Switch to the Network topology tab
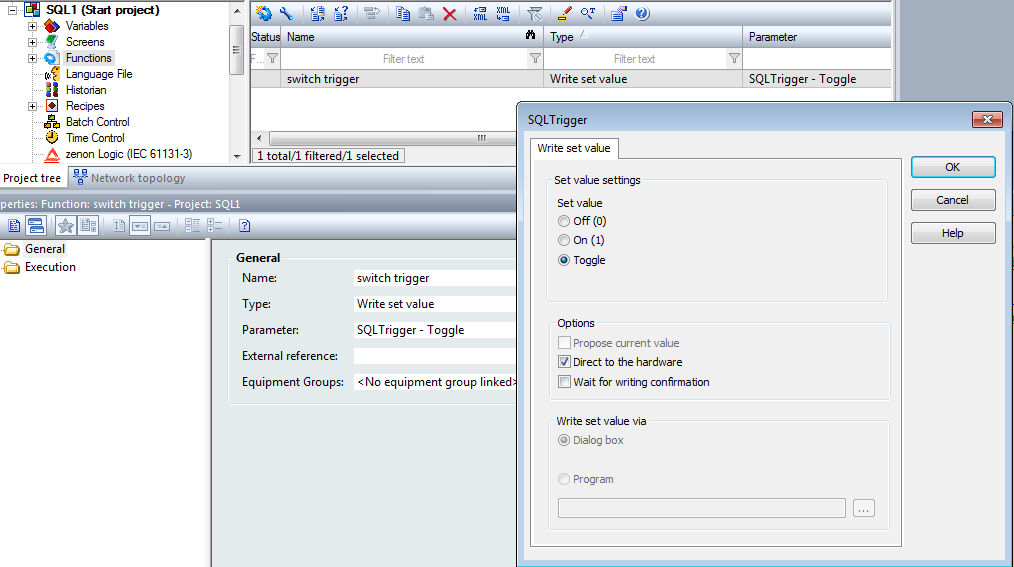 (129, 178)
